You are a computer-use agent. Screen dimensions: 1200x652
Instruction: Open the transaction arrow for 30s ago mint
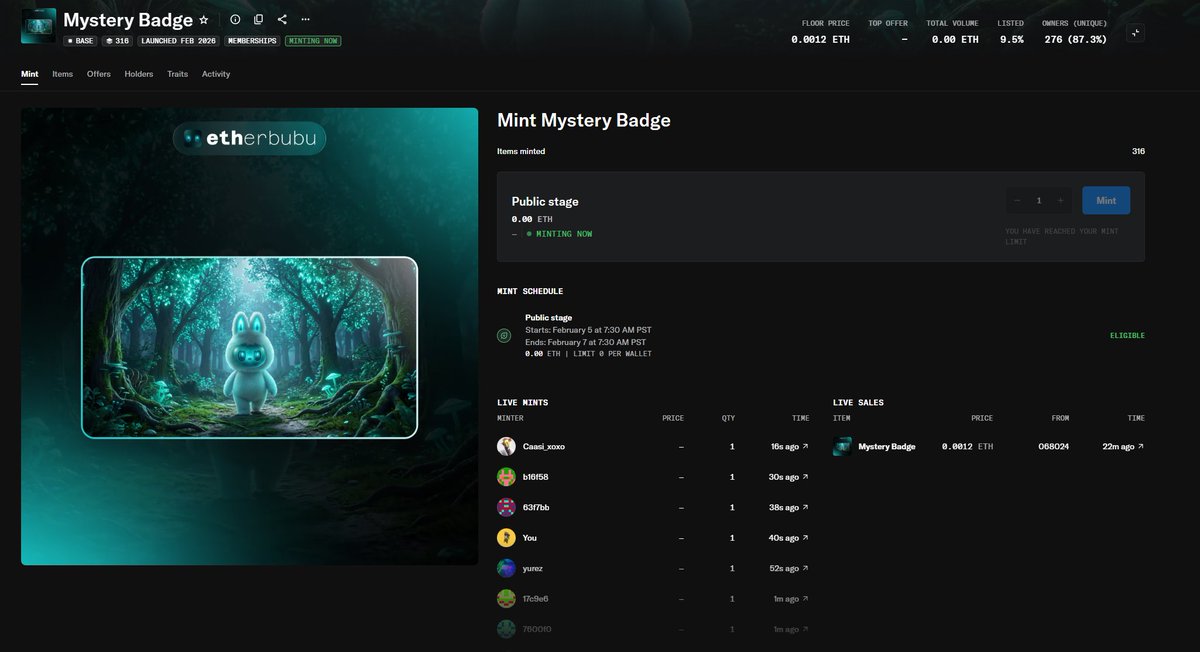[805, 477]
